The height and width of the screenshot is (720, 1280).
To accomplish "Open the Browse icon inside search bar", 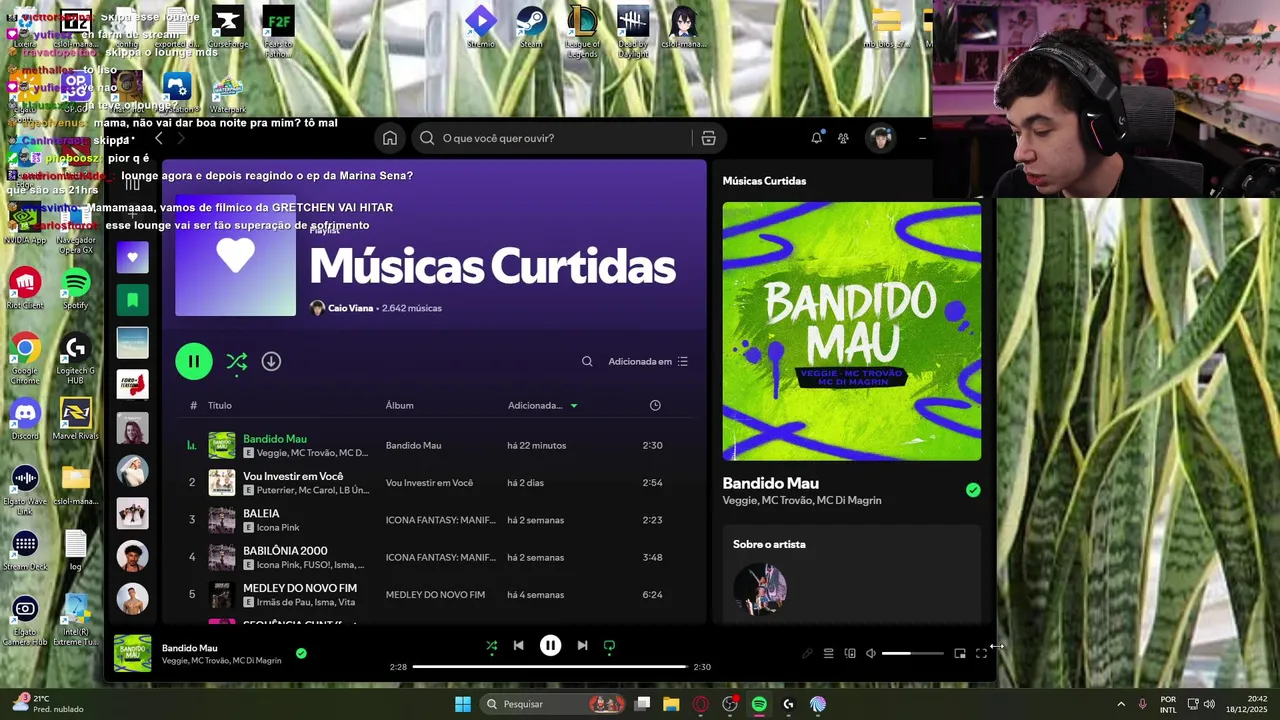I will coord(708,138).
